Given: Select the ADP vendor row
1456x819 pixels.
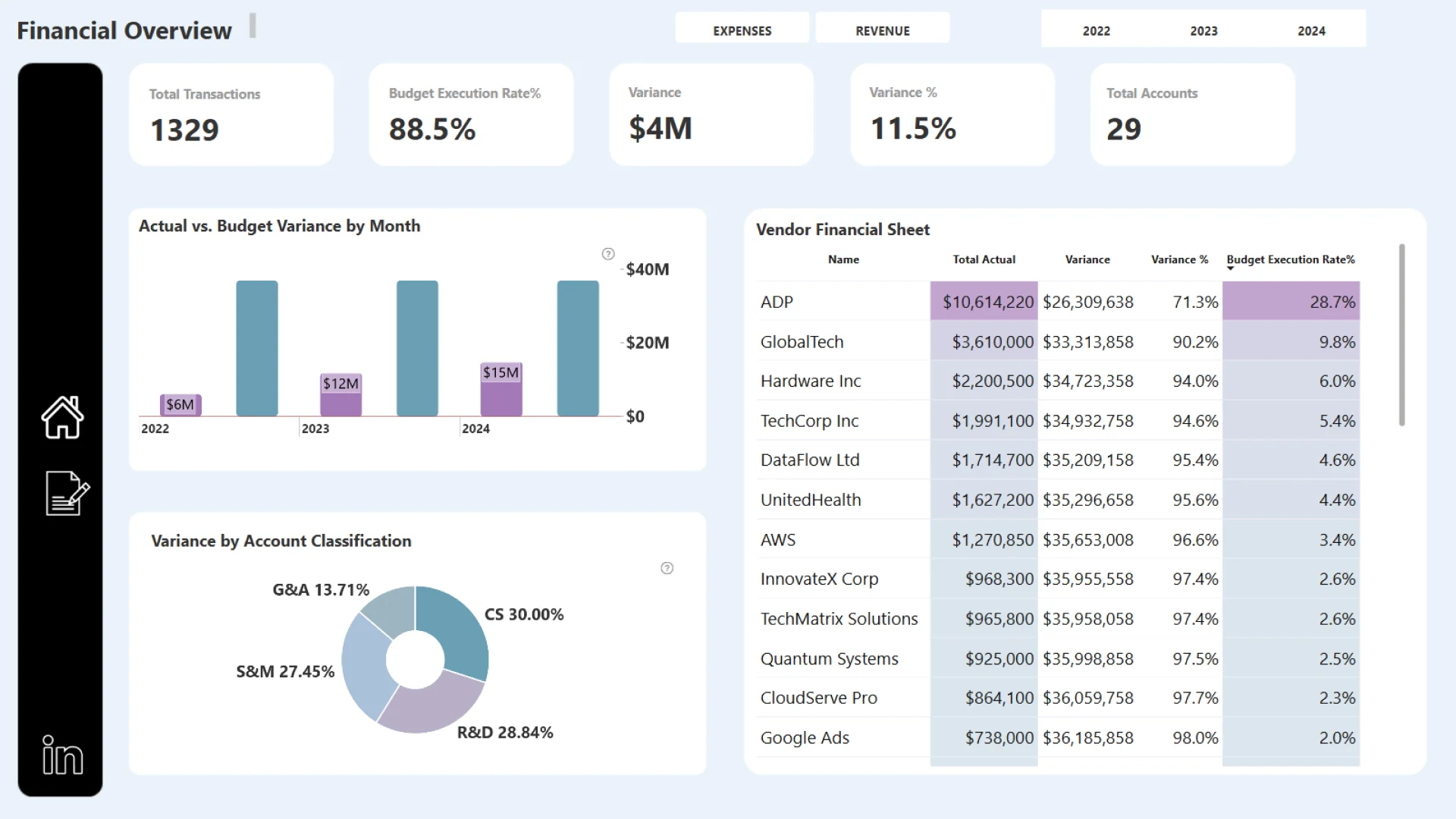Looking at the screenshot, I should (777, 302).
